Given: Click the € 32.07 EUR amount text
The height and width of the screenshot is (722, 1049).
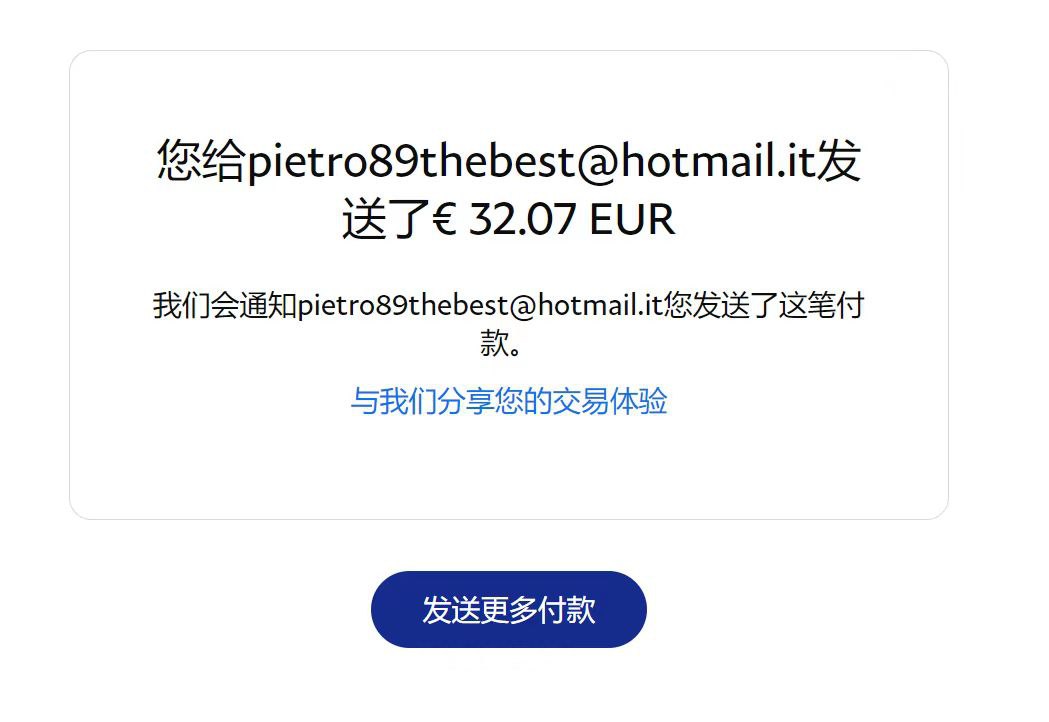Looking at the screenshot, I should (553, 219).
